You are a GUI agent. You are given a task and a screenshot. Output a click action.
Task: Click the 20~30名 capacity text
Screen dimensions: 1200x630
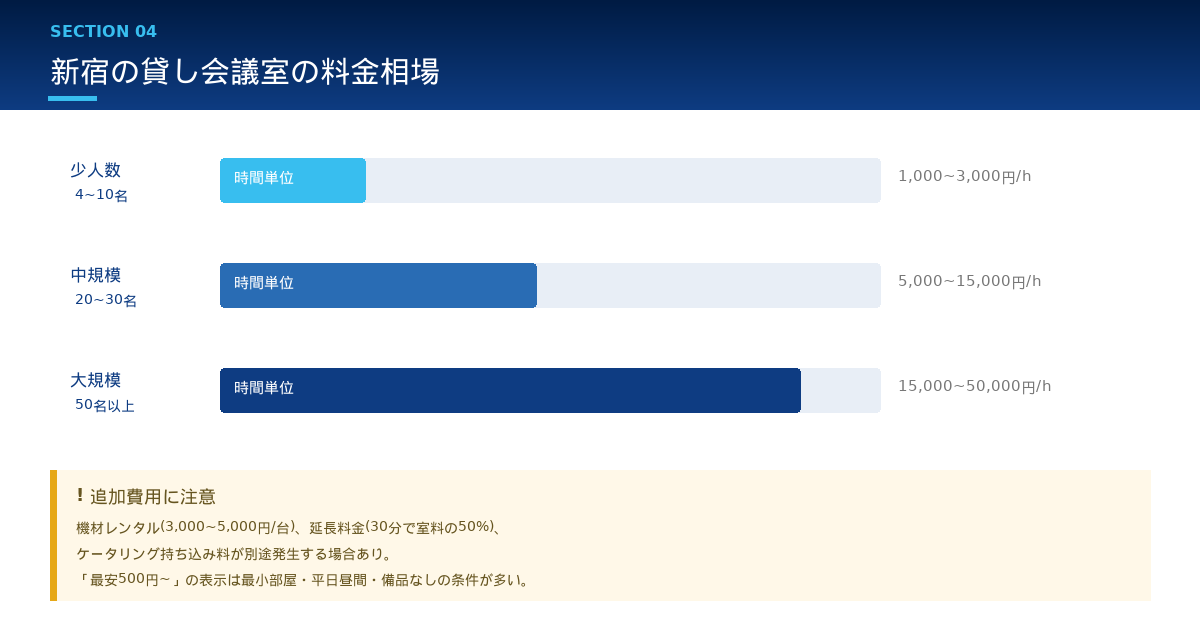point(105,300)
